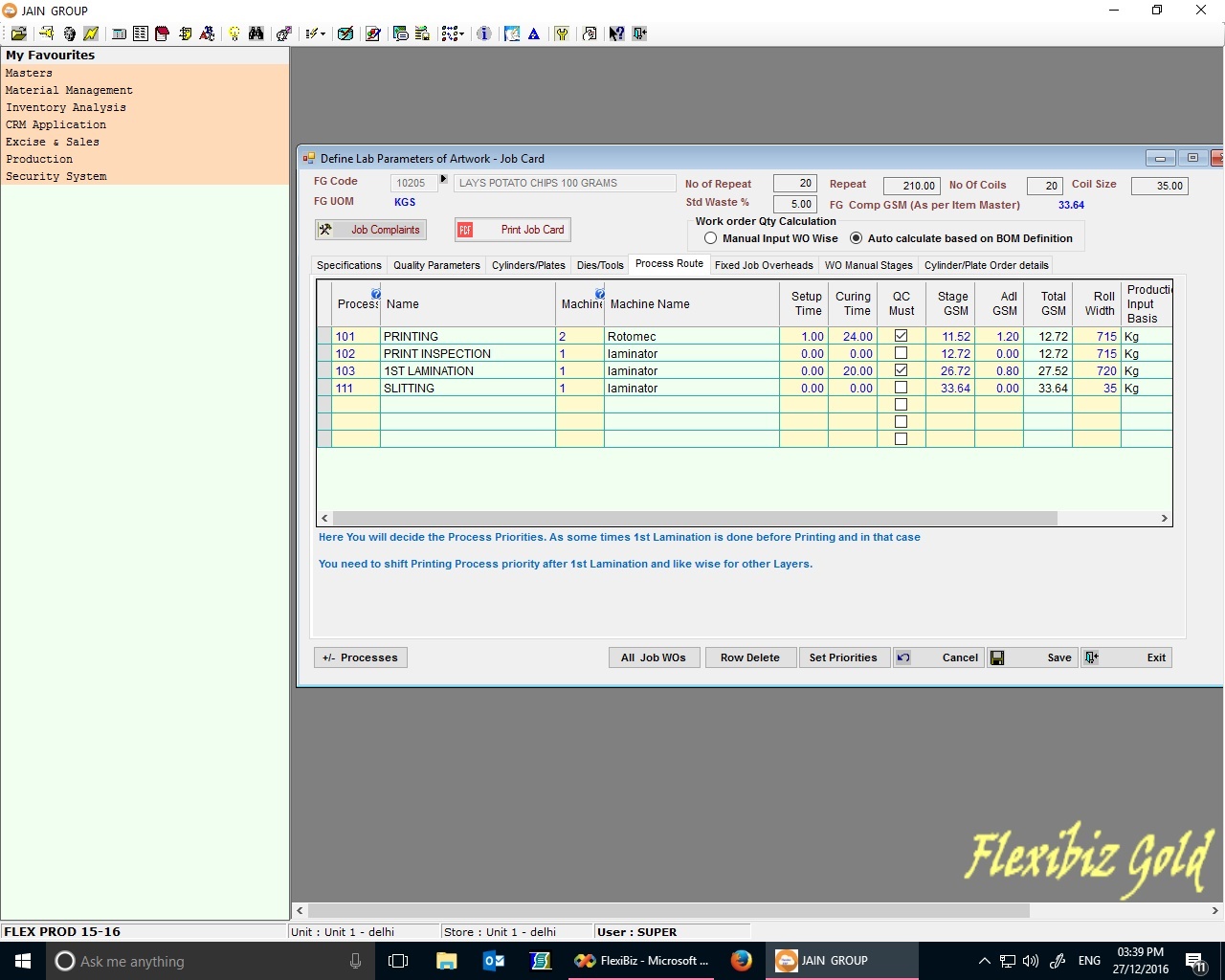1225x980 pixels.
Task: Click the exit door toolbar icon
Action: tap(639, 33)
